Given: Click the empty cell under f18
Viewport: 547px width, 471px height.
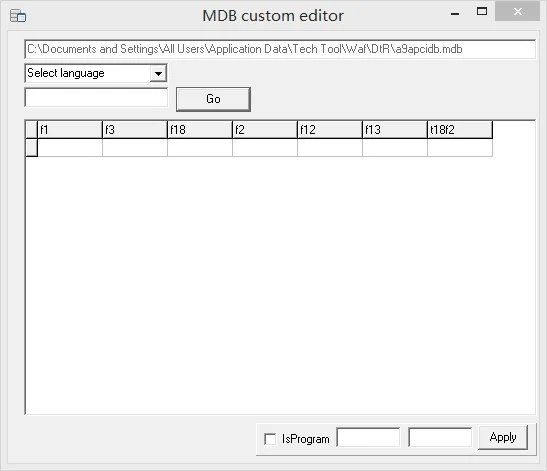Looking at the screenshot, I should click(x=200, y=148).
